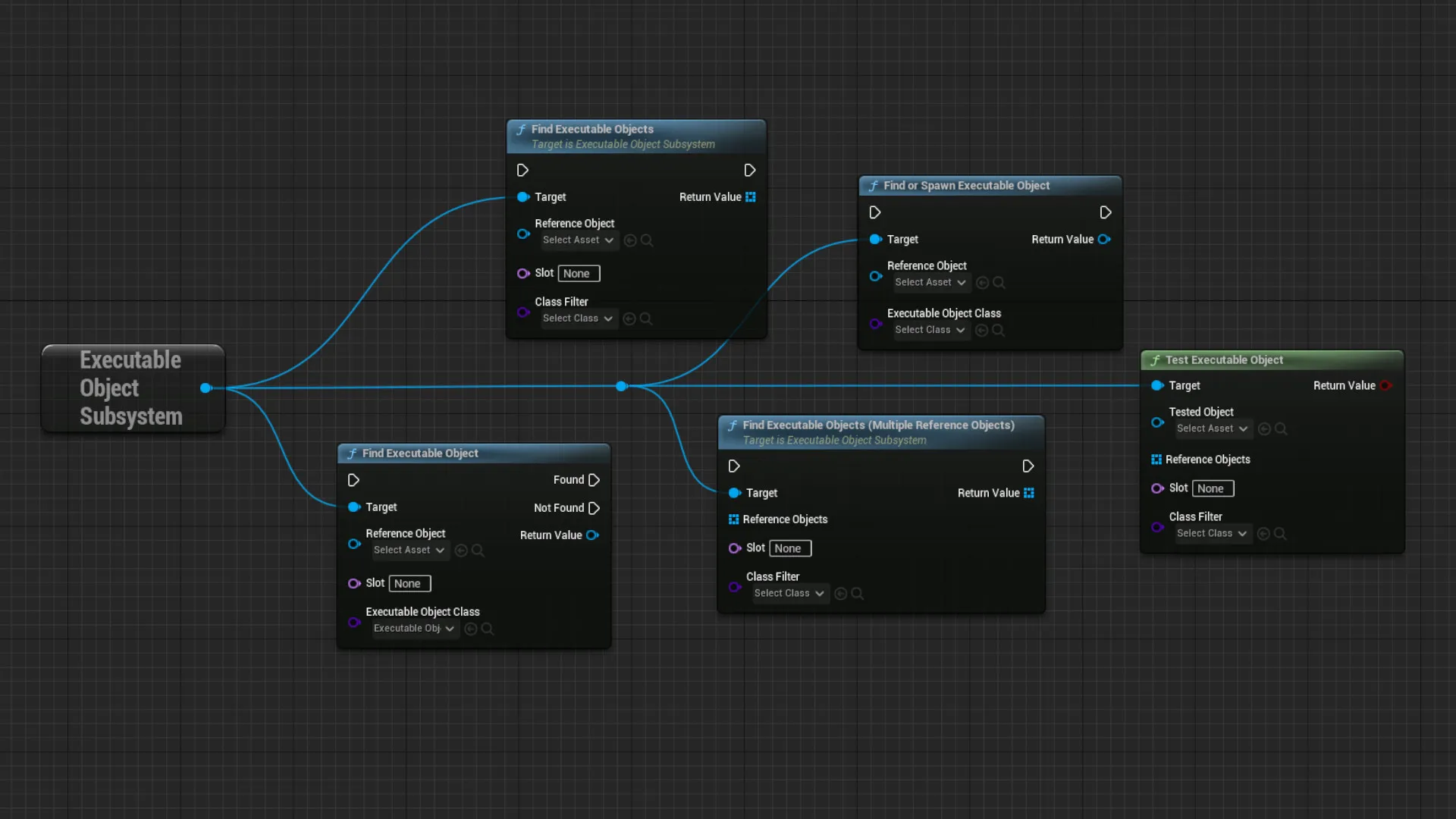The image size is (1456, 819).
Task: Browse asset magnifier for Tested Object
Action: tap(1282, 429)
